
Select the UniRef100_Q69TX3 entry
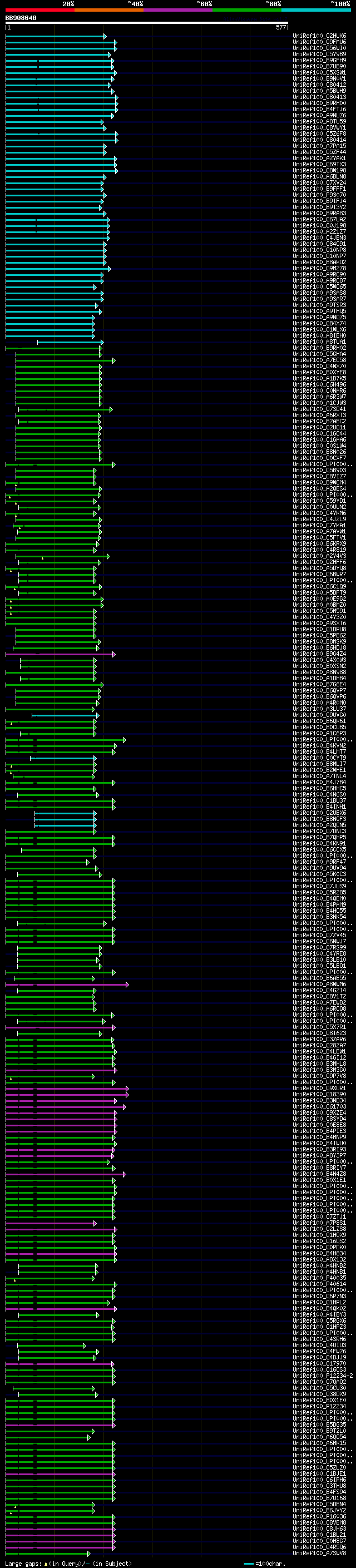(319, 164)
